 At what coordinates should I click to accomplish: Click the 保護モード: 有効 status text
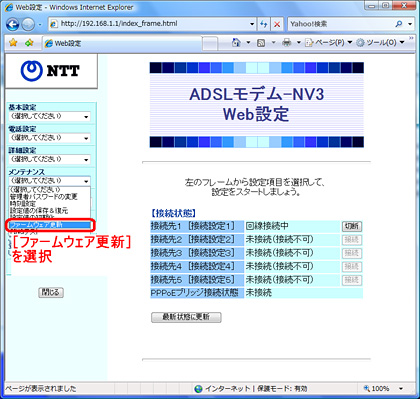[283, 389]
